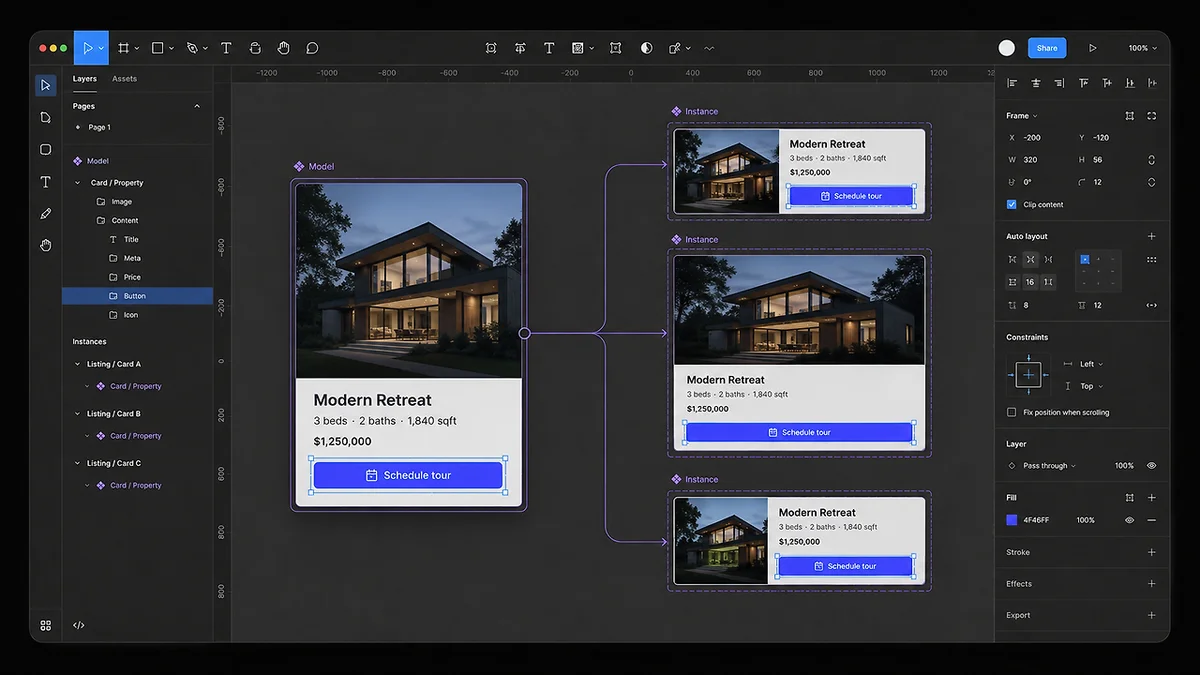This screenshot has height=675, width=1200.
Task: Switch to the Assets tab
Action: [x=124, y=79]
